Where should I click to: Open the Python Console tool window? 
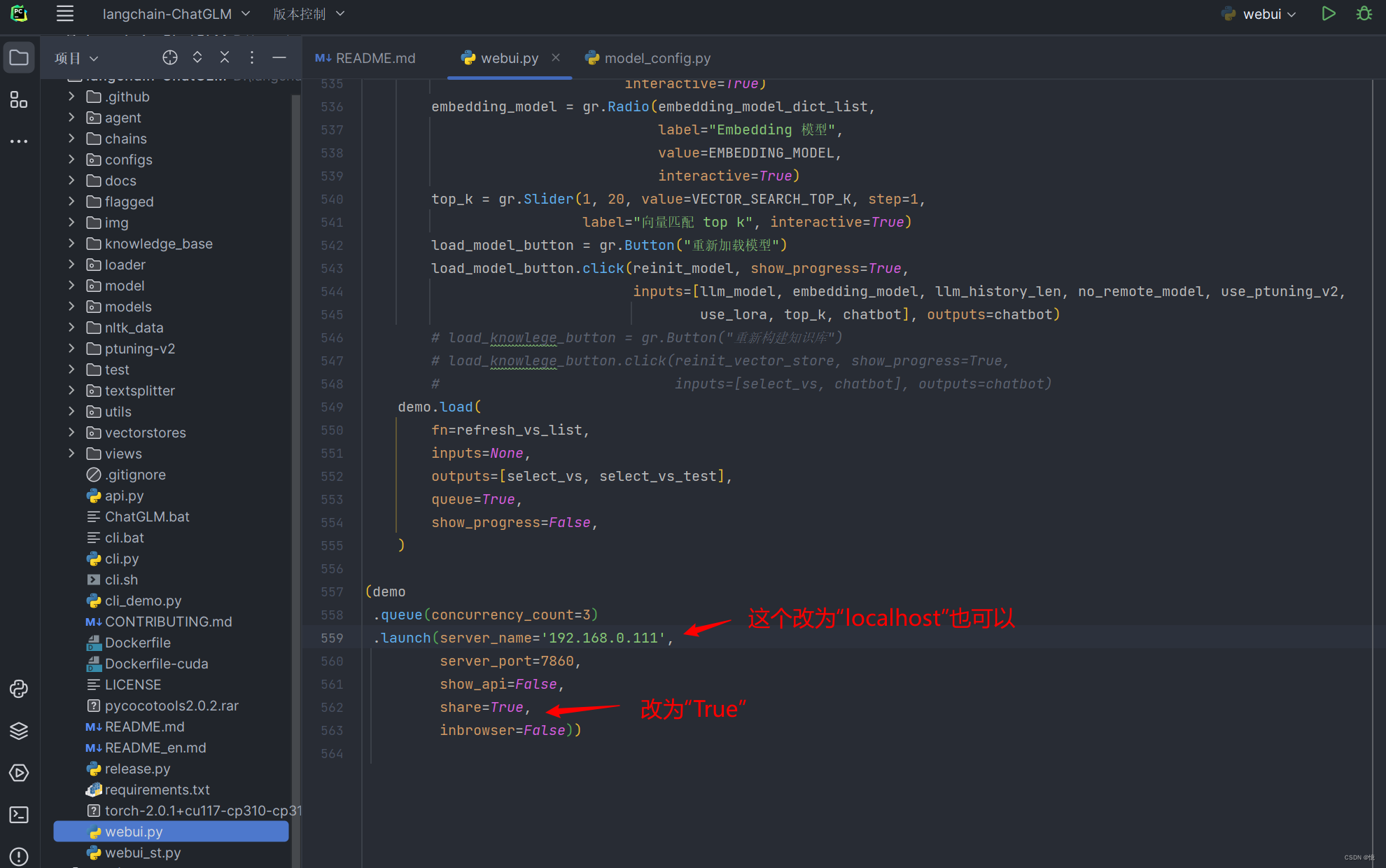[19, 689]
